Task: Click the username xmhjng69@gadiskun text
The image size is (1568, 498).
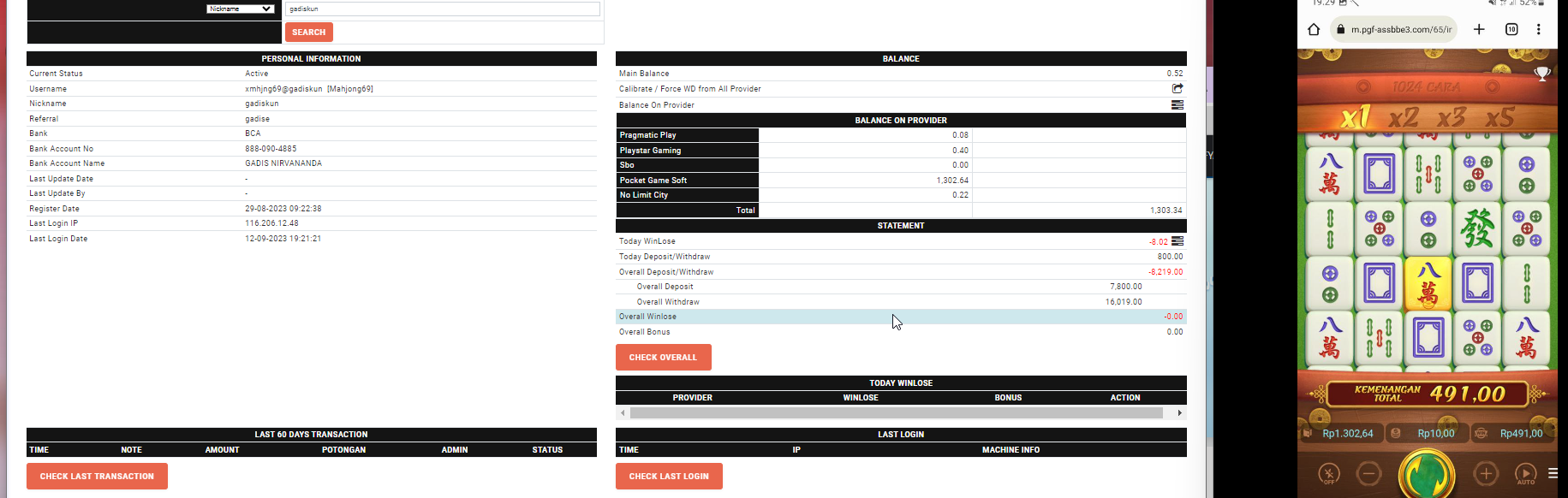Action: tap(283, 88)
